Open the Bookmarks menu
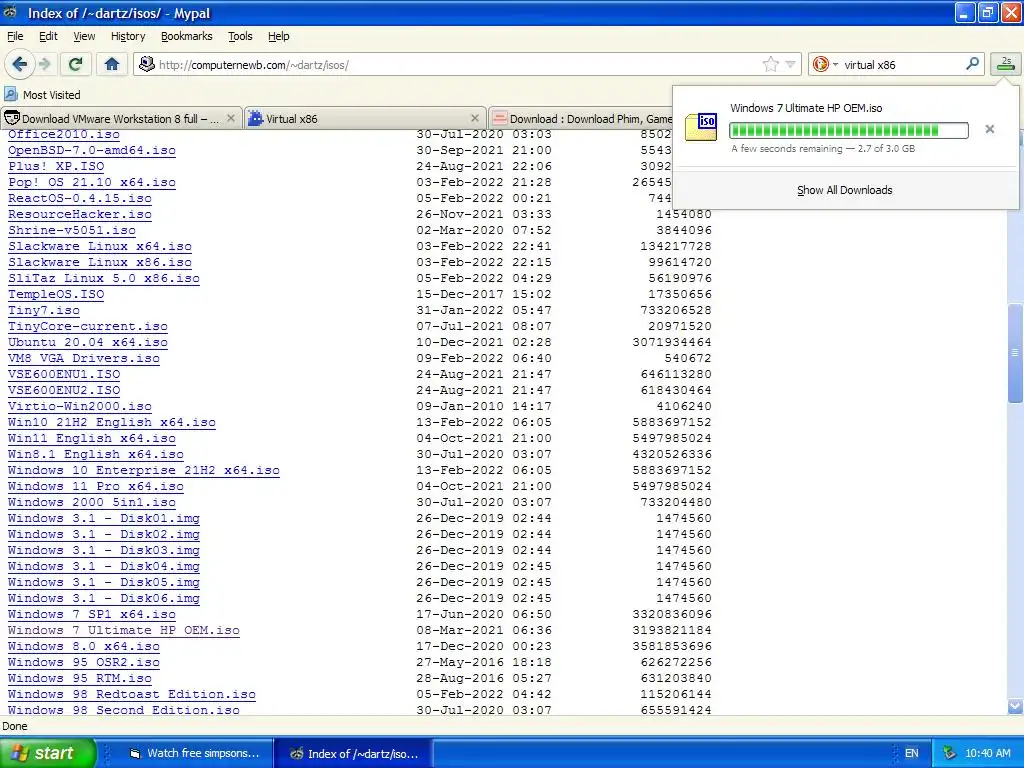Image resolution: width=1024 pixels, height=768 pixels. click(x=187, y=36)
